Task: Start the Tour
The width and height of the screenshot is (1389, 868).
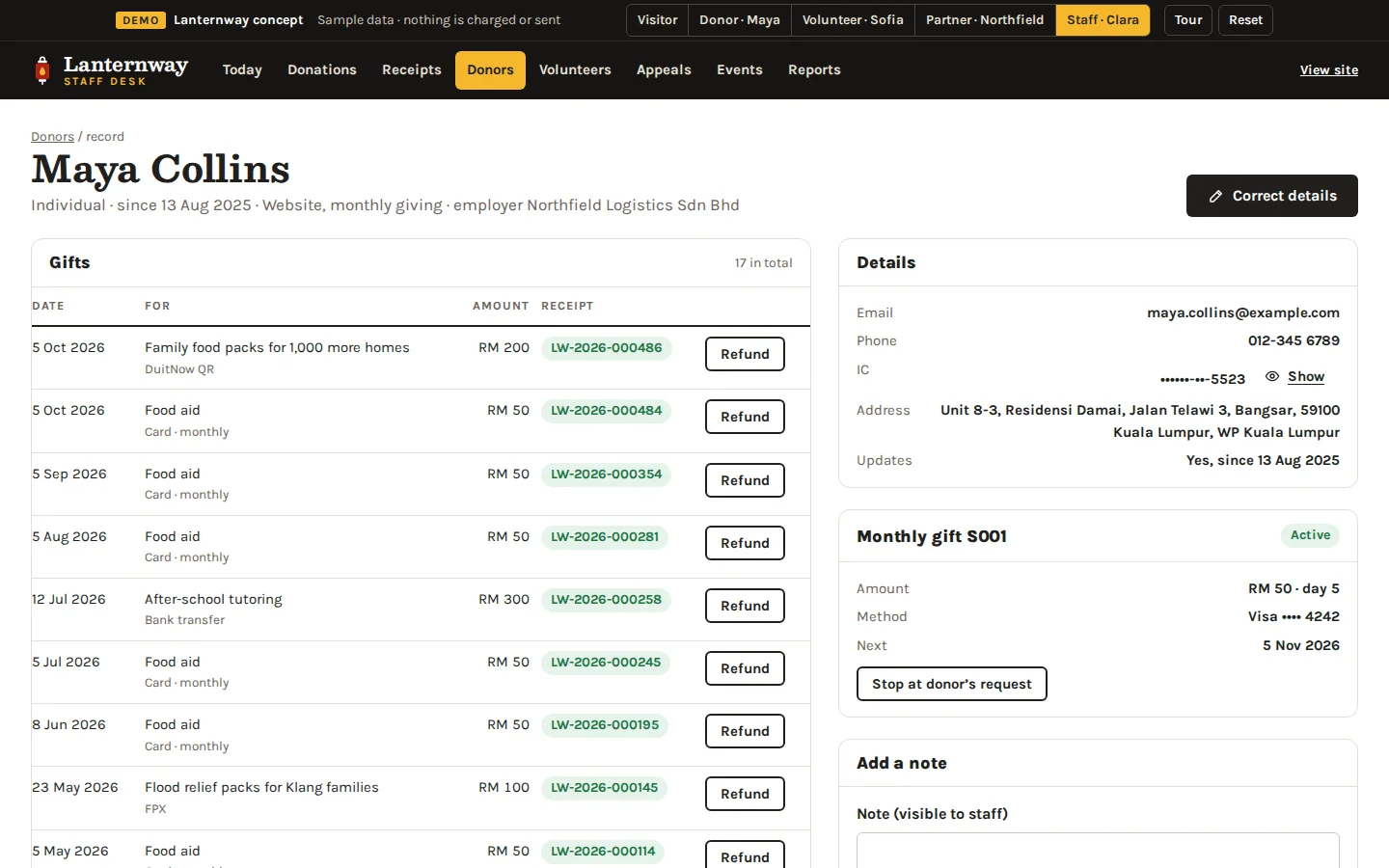Action: 1188,20
